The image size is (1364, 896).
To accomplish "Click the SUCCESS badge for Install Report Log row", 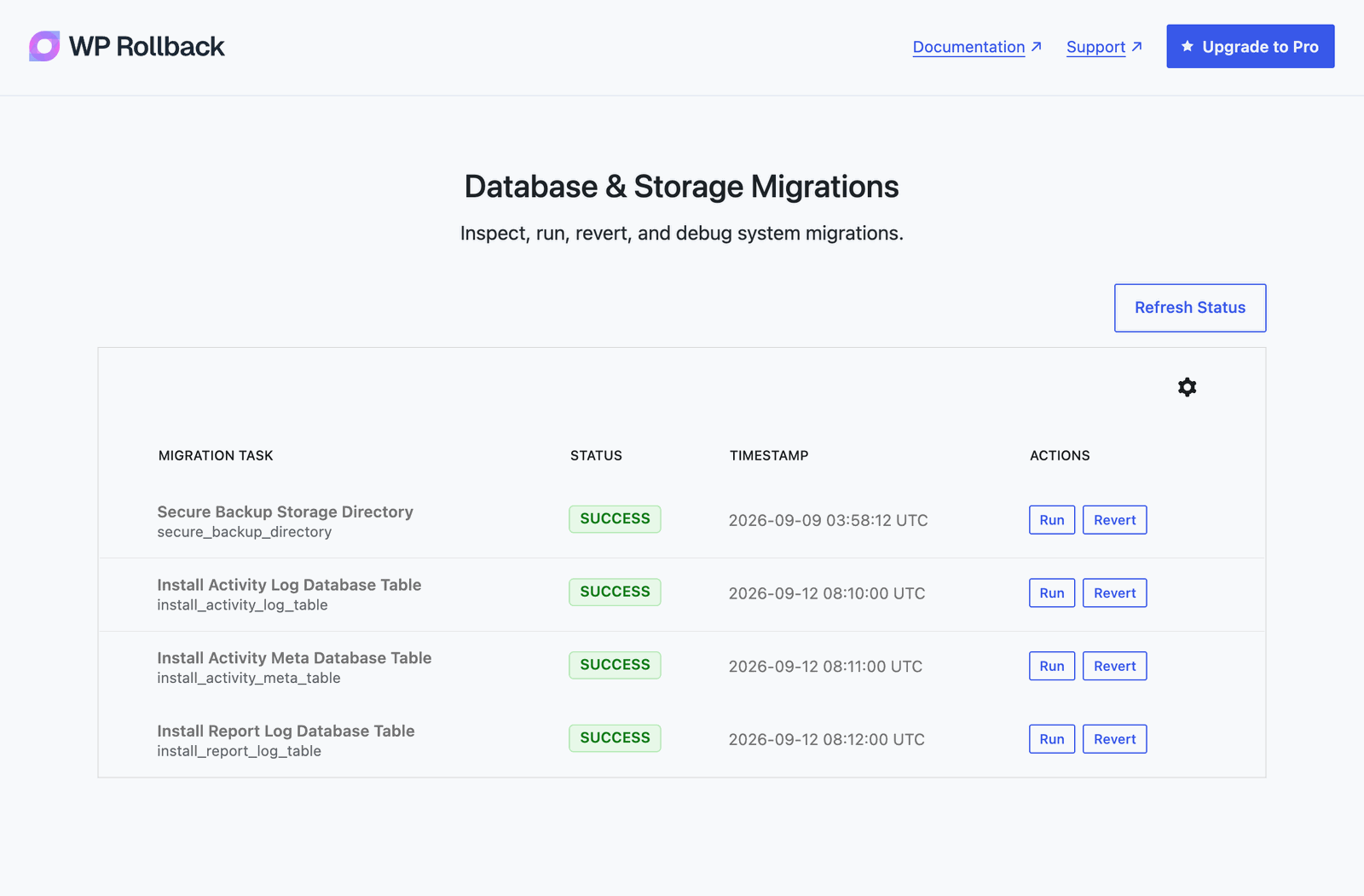I will click(615, 738).
